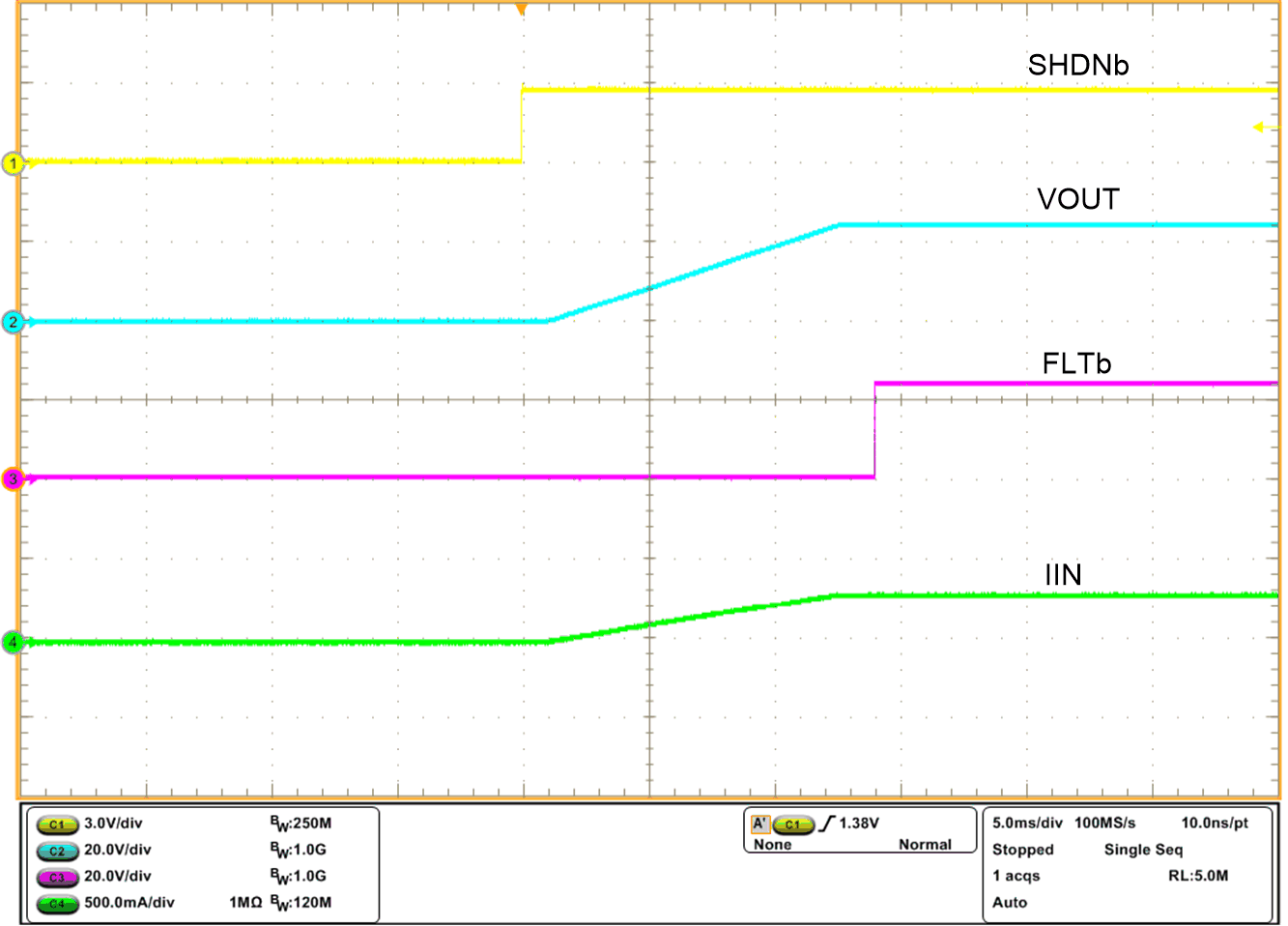Click channel 3 magenta ground marker
Screen dimensions: 1288x926
pos(14,478)
